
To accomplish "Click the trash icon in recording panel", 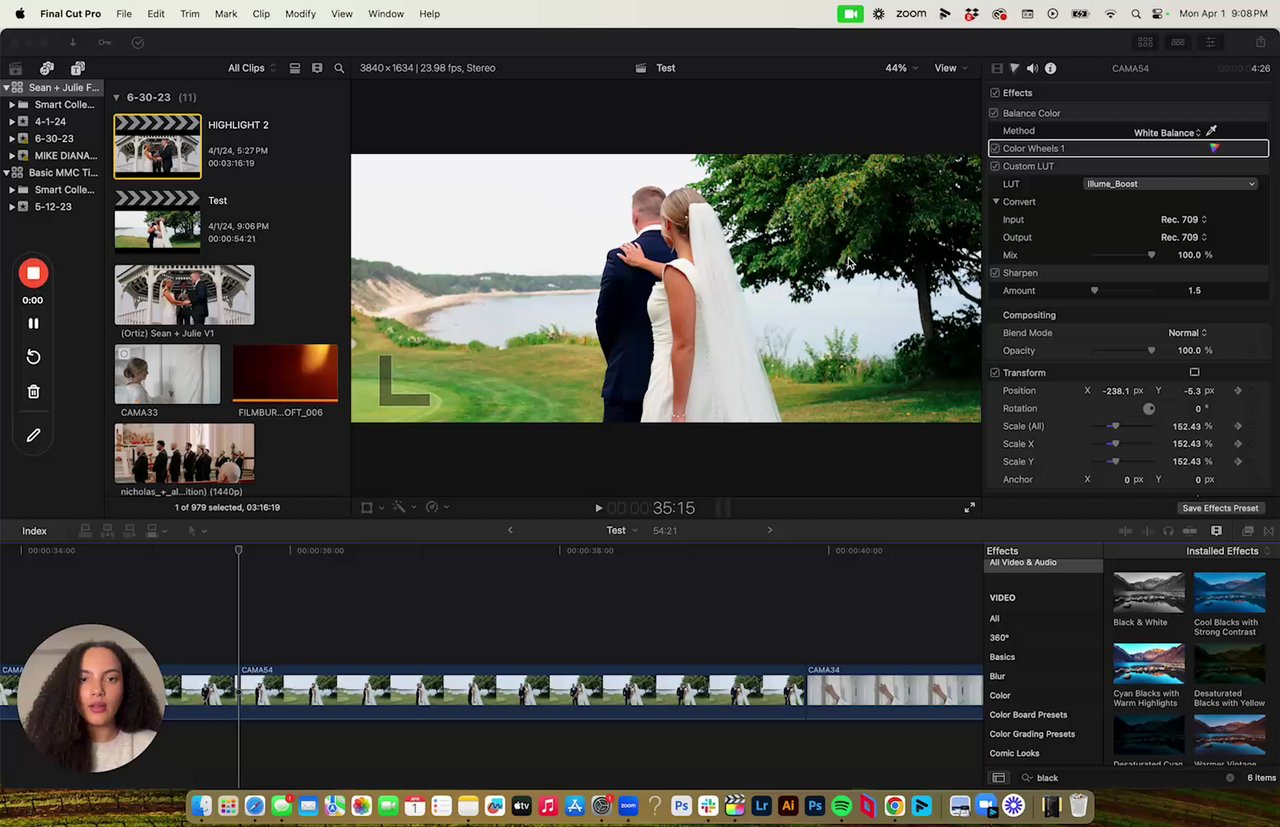I will click(33, 392).
